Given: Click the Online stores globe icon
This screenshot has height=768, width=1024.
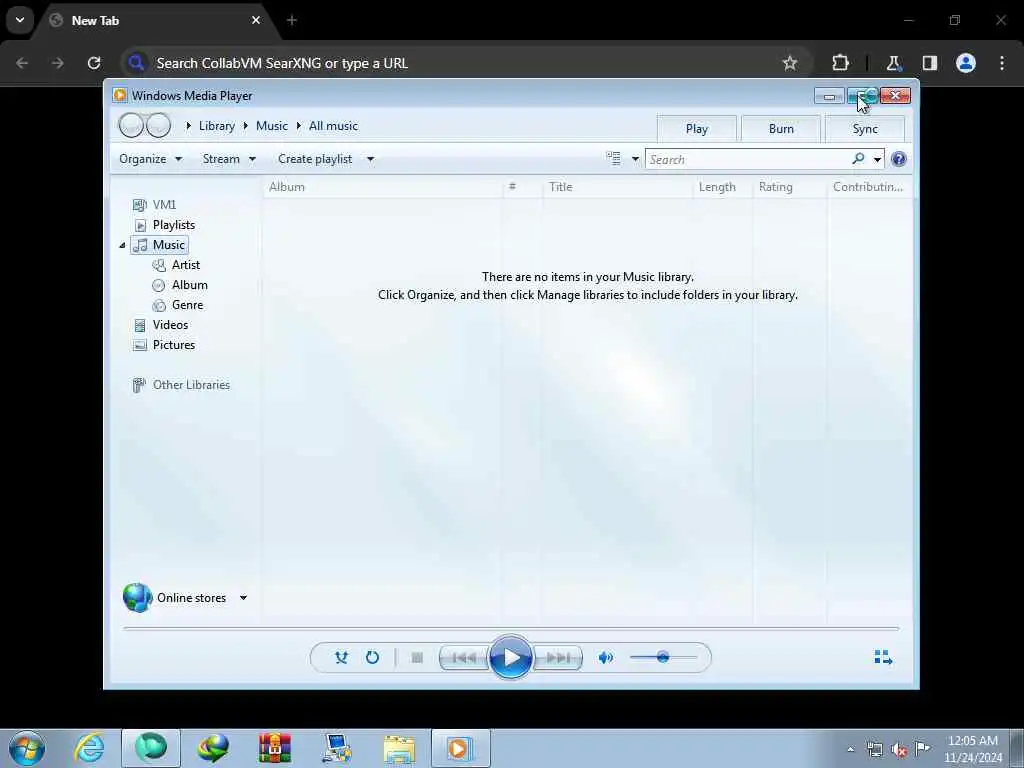Looking at the screenshot, I should [x=137, y=597].
